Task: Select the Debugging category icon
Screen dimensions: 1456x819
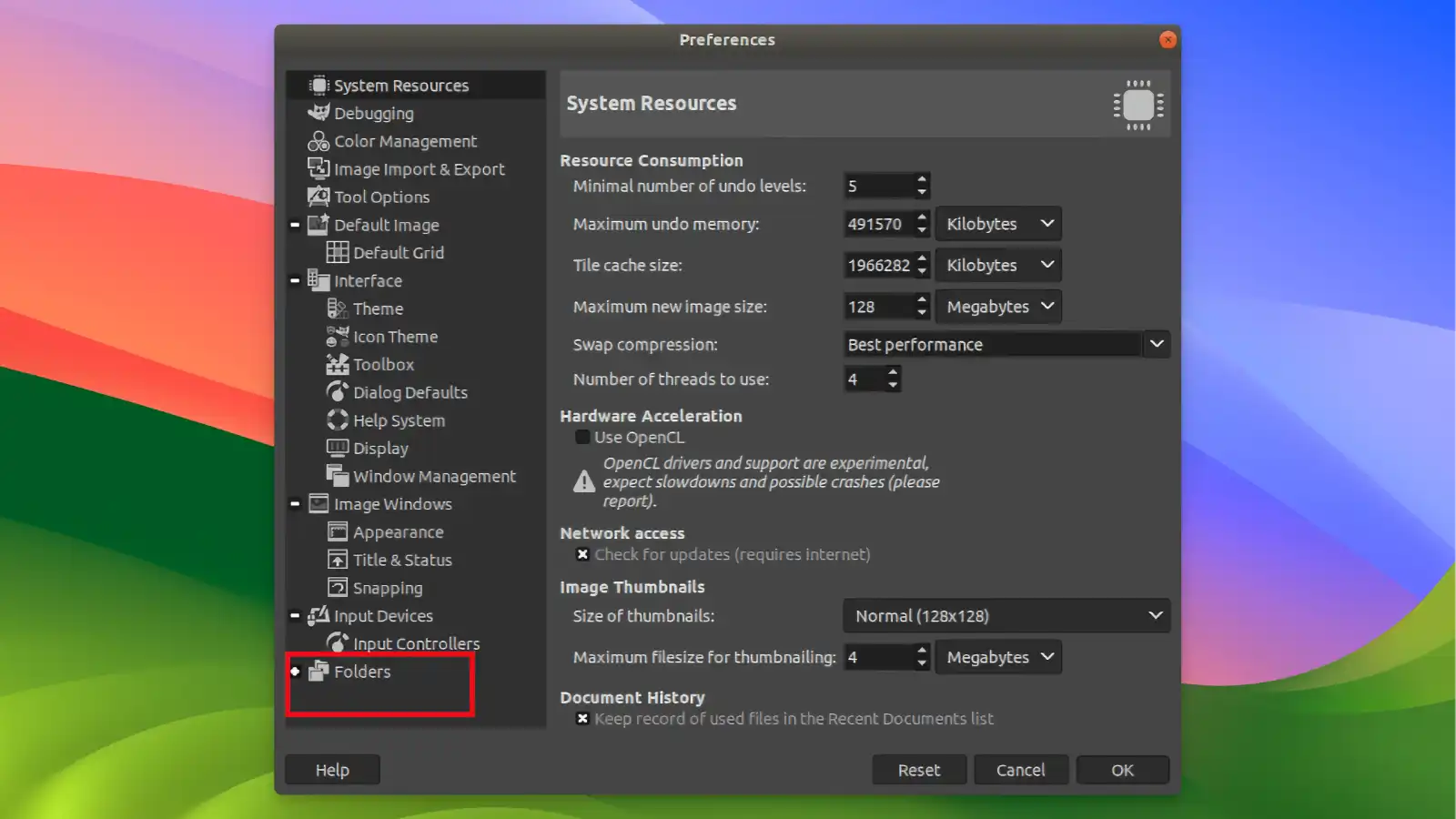Action: click(319, 113)
